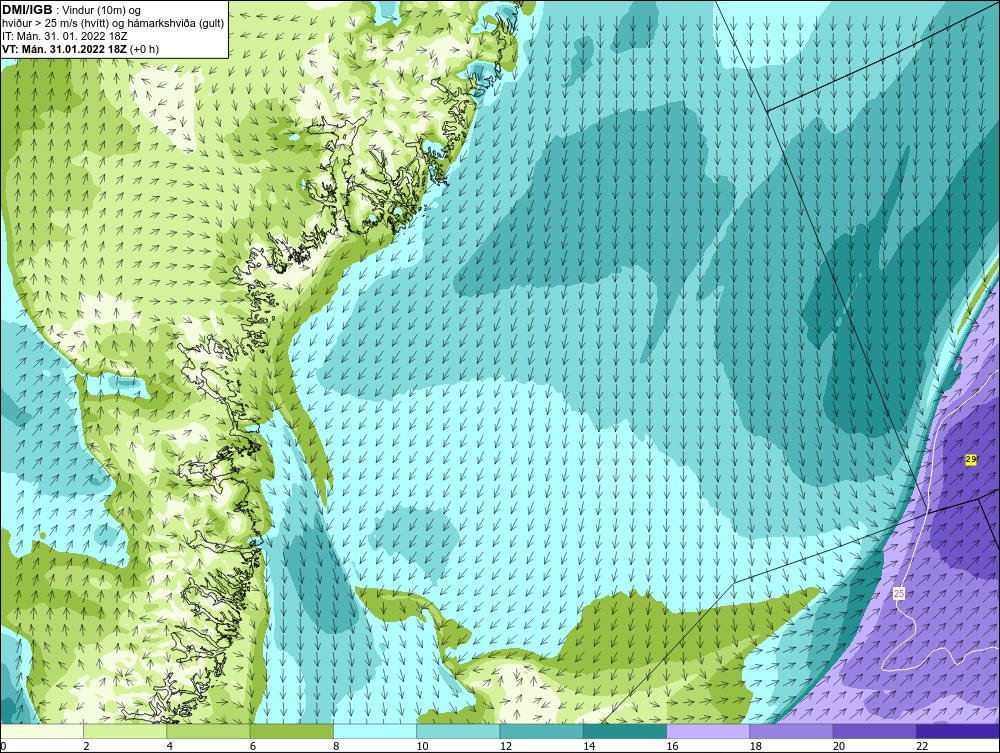The width and height of the screenshot is (1000, 753).
Task: Click the legend scale value '14'
Action: click(589, 747)
